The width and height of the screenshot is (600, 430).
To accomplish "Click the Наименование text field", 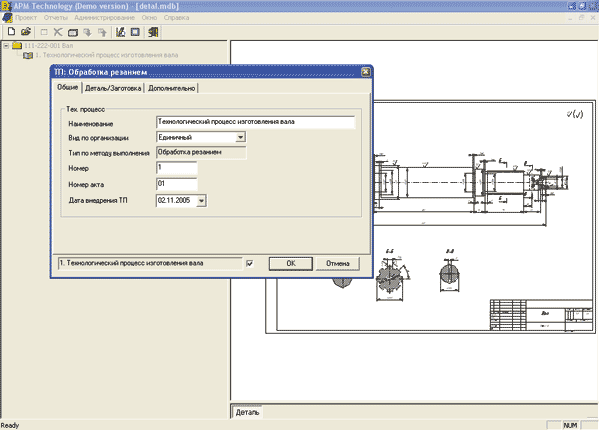I will pyautogui.click(x=255, y=122).
